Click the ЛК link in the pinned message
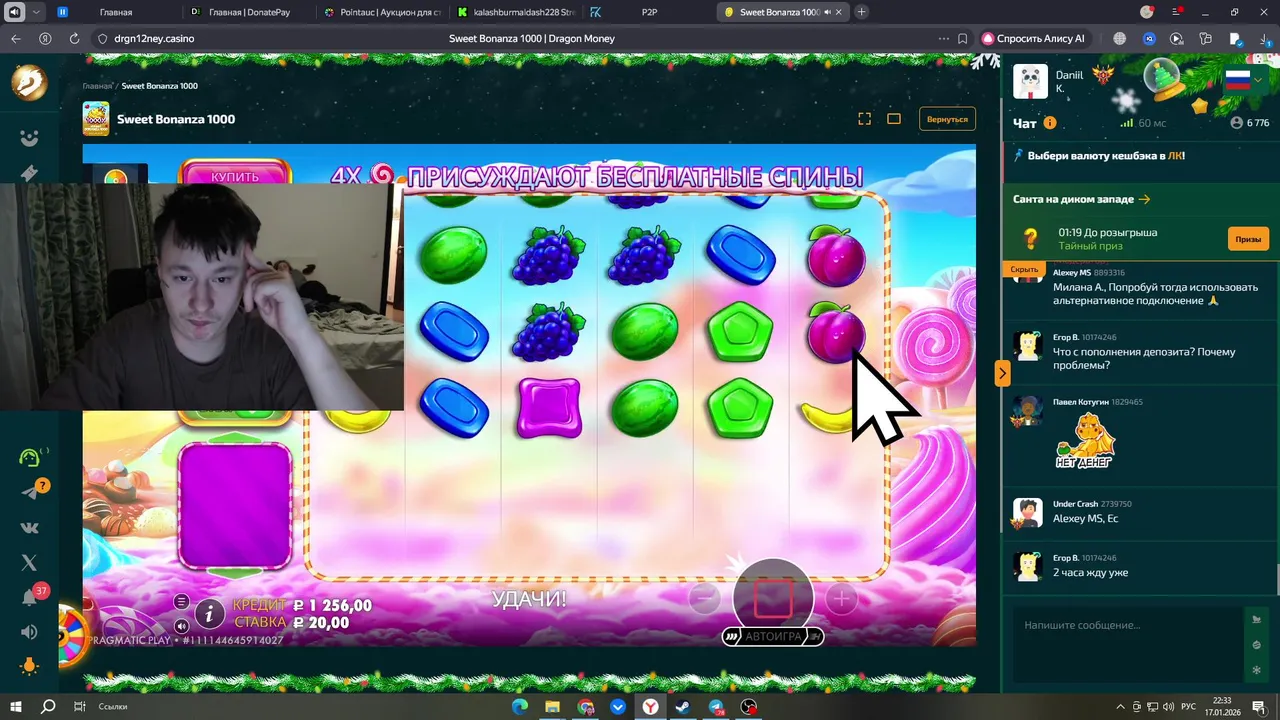The image size is (1280, 720). 1174,156
